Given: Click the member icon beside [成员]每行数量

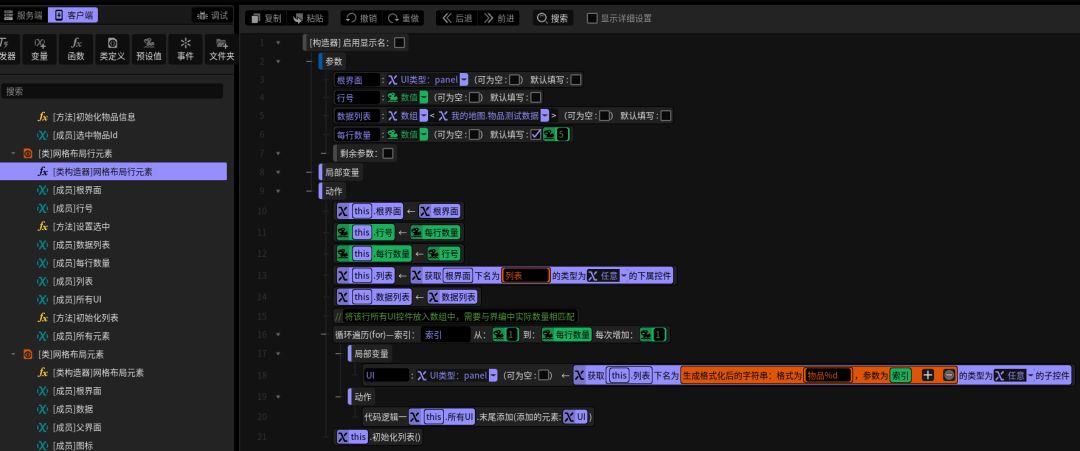Looking at the screenshot, I should point(43,263).
